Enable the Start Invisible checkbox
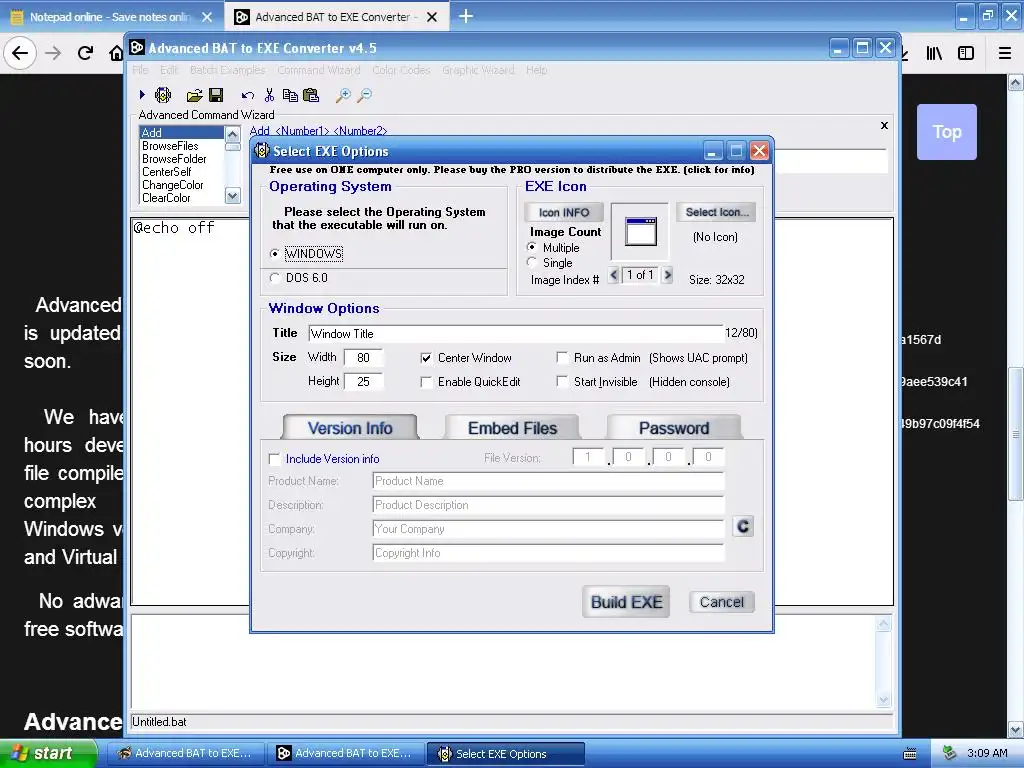Viewport: 1024px width, 768px height. coord(562,381)
